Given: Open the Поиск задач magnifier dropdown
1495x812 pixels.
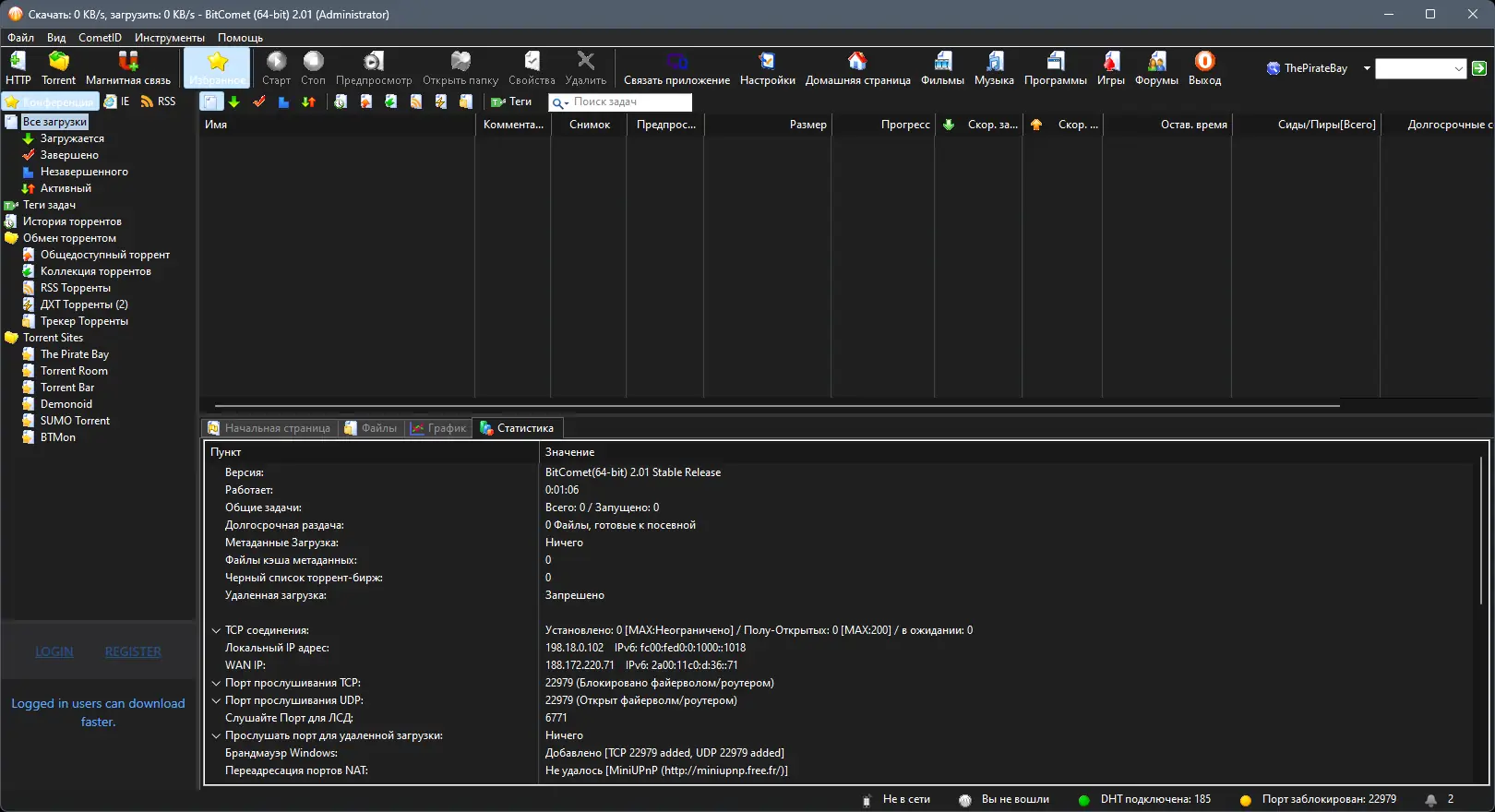Looking at the screenshot, I should click(560, 102).
